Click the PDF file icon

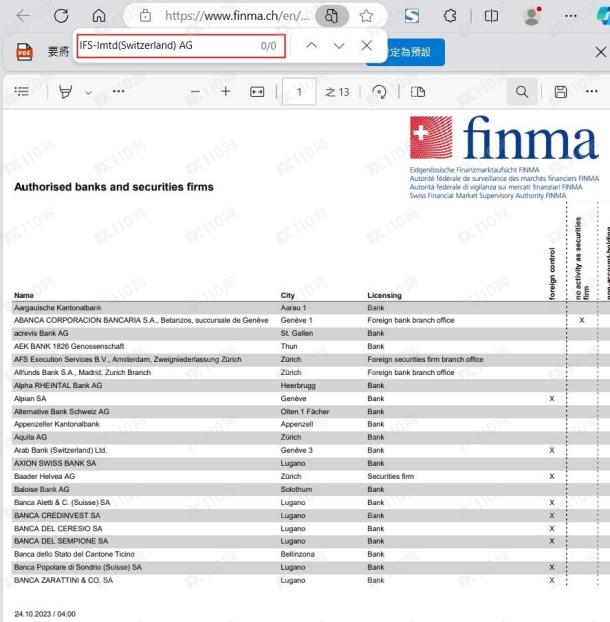(x=24, y=52)
